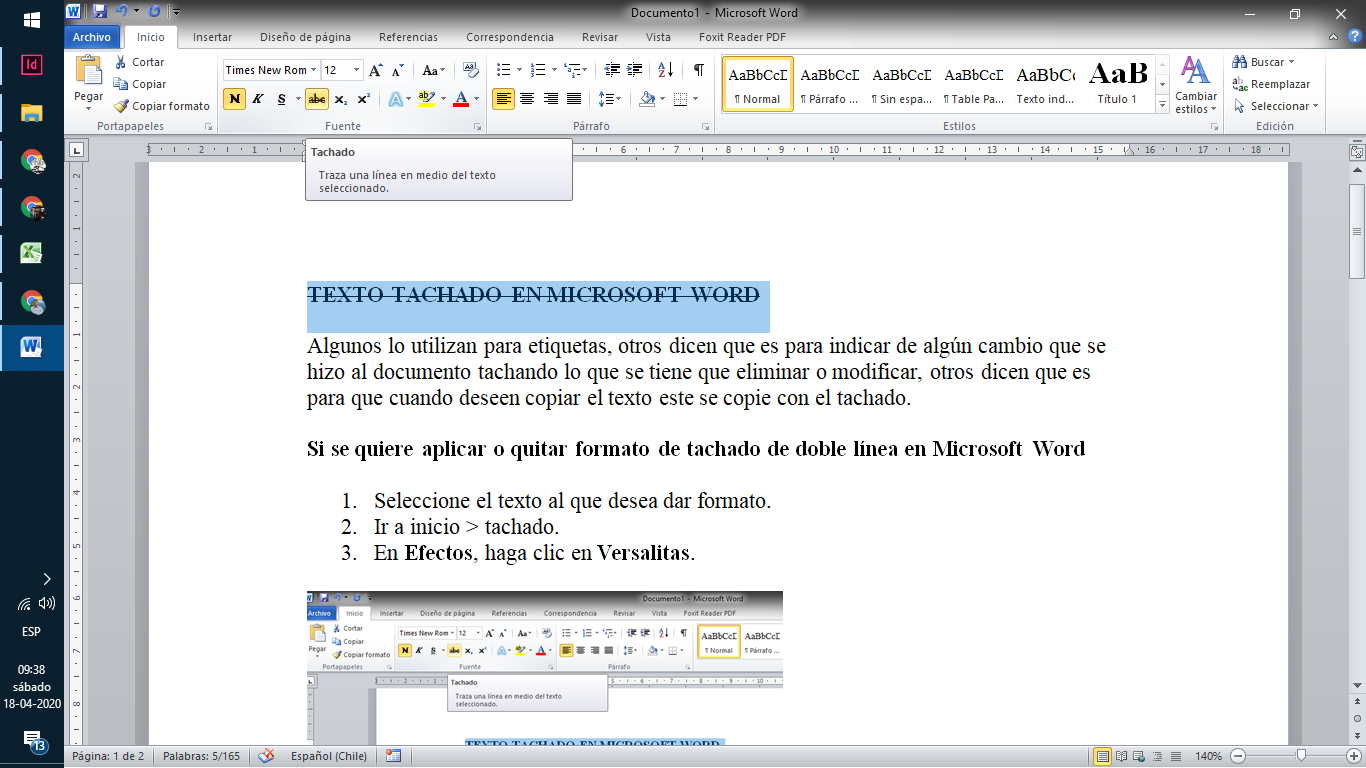
Task: Switch to the Insertar tab
Action: point(212,37)
